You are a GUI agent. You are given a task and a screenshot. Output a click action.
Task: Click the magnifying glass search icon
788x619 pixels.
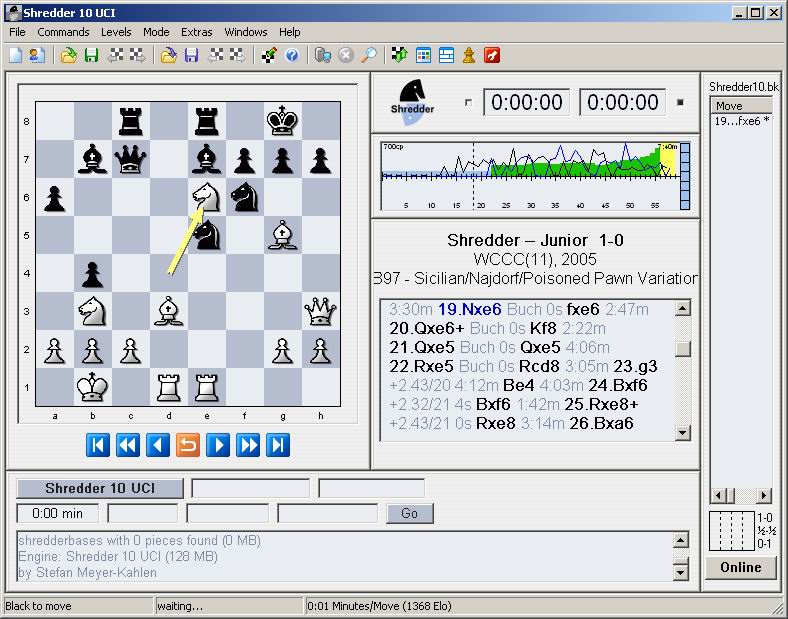pyautogui.click(x=369, y=55)
